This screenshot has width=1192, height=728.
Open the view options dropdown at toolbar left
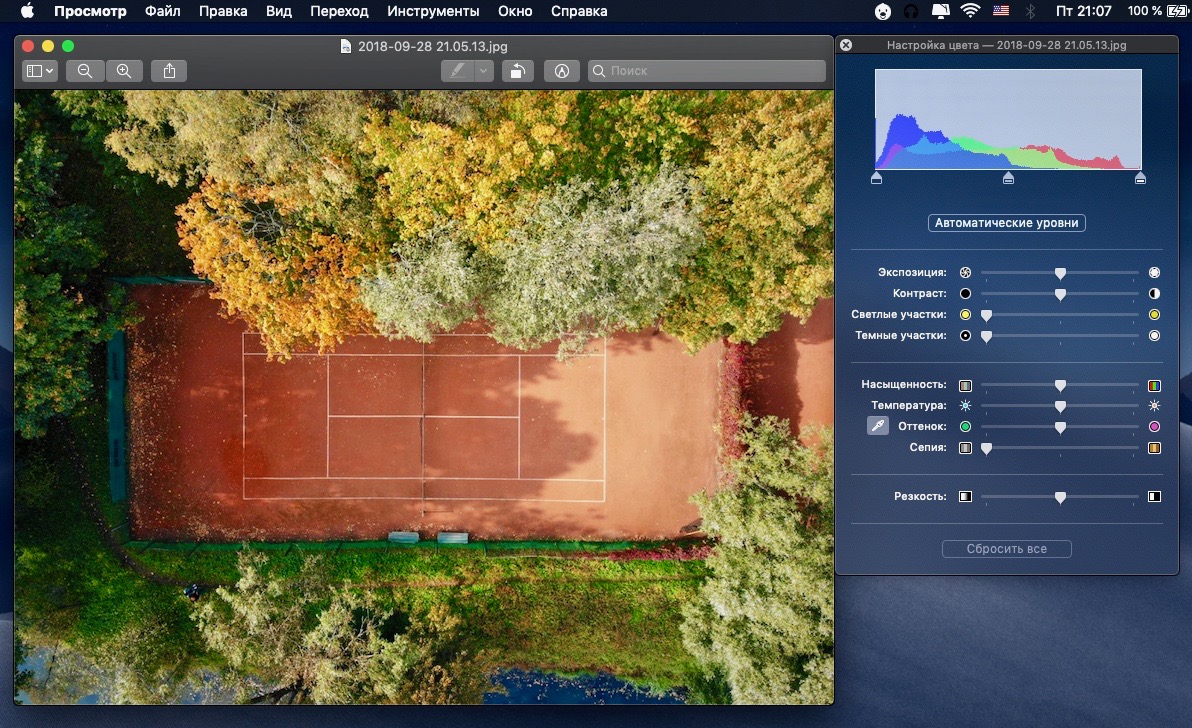[39, 71]
